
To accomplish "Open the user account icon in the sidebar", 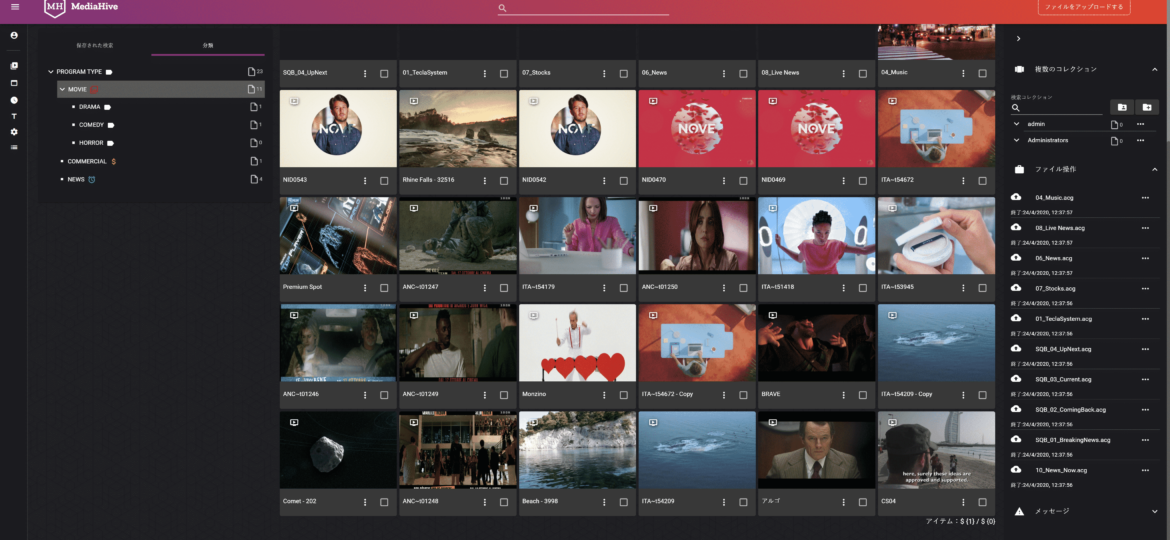I will [x=14, y=35].
